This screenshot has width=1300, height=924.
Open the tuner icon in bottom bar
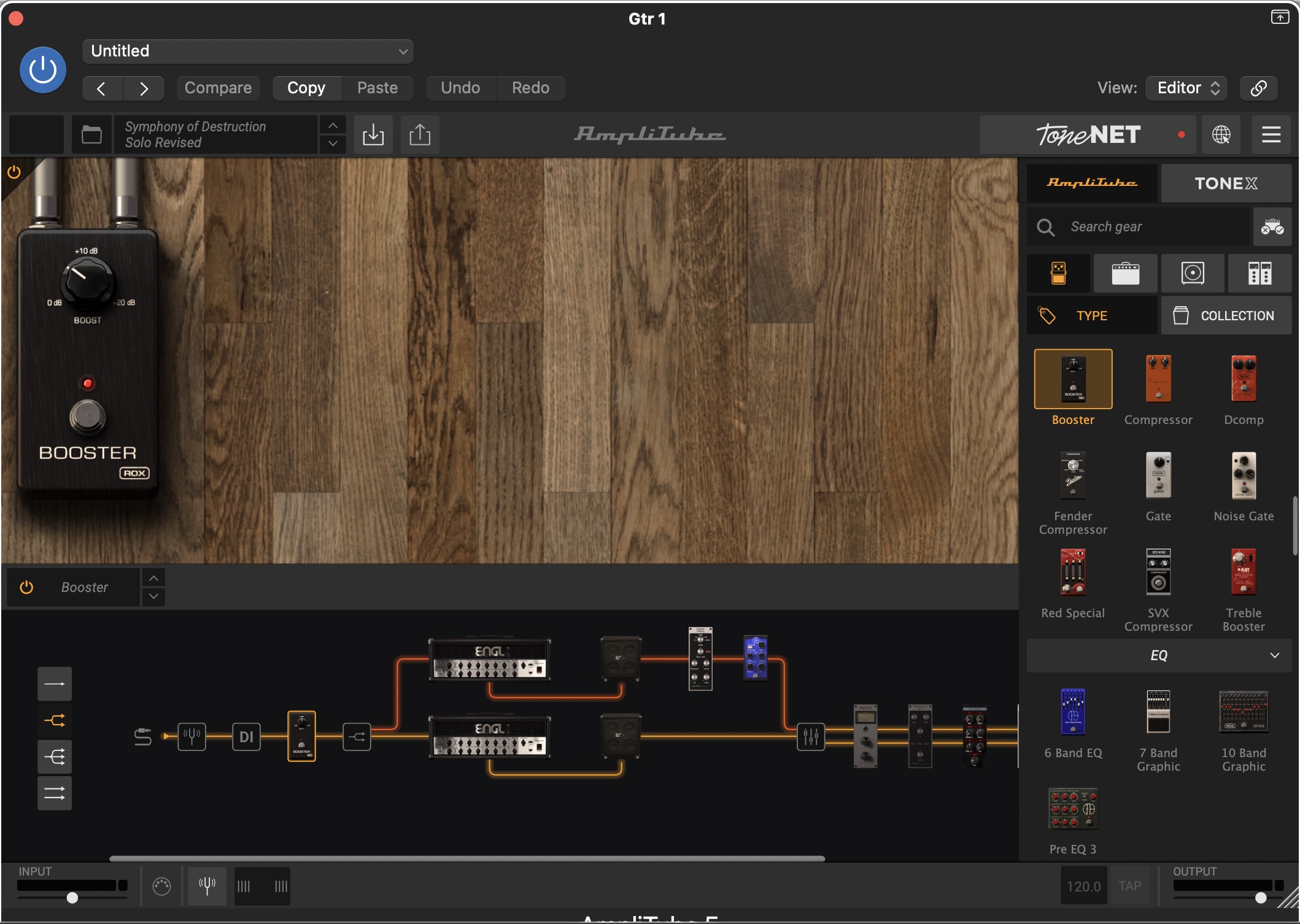[207, 886]
